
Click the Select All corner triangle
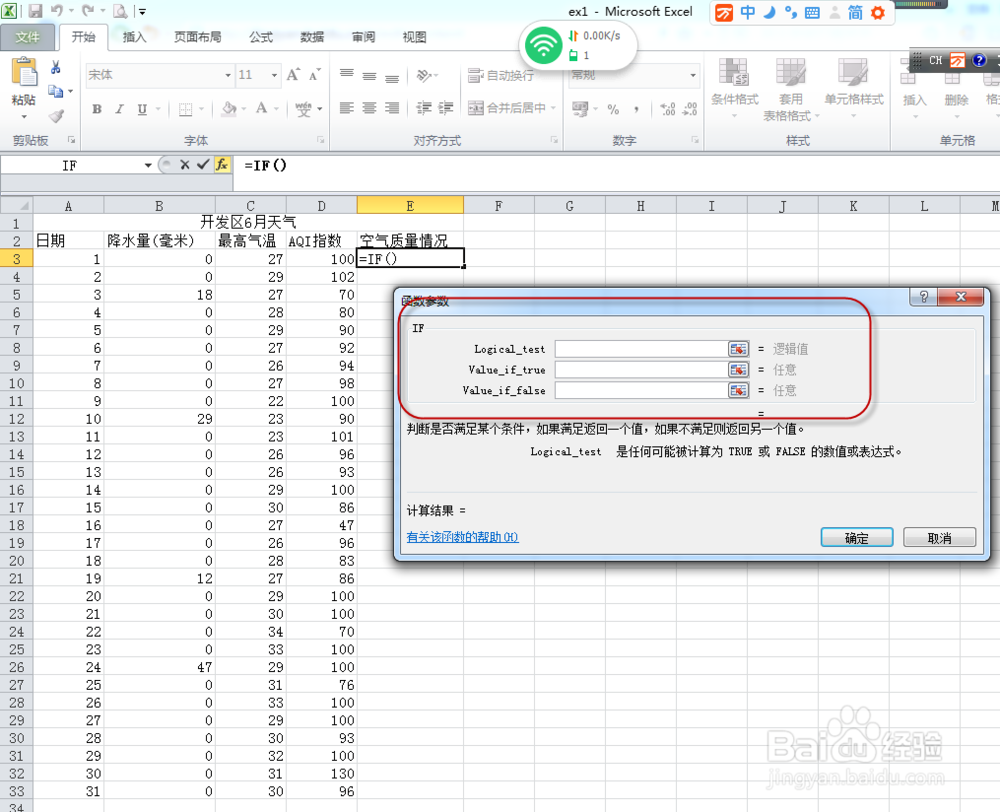point(17,205)
